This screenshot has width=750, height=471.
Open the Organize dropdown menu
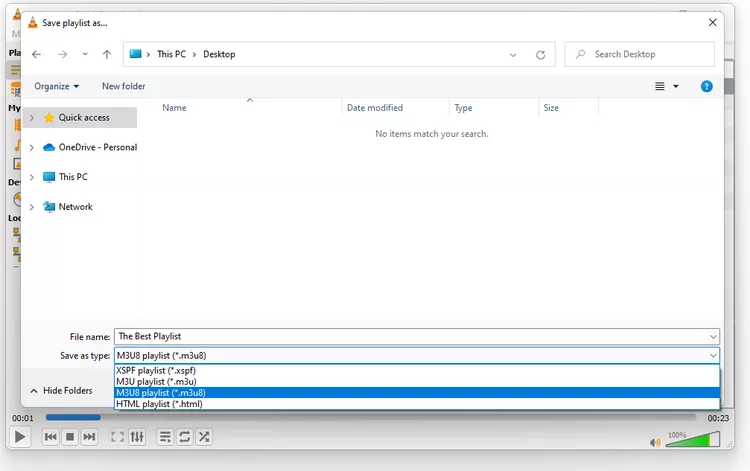56,87
